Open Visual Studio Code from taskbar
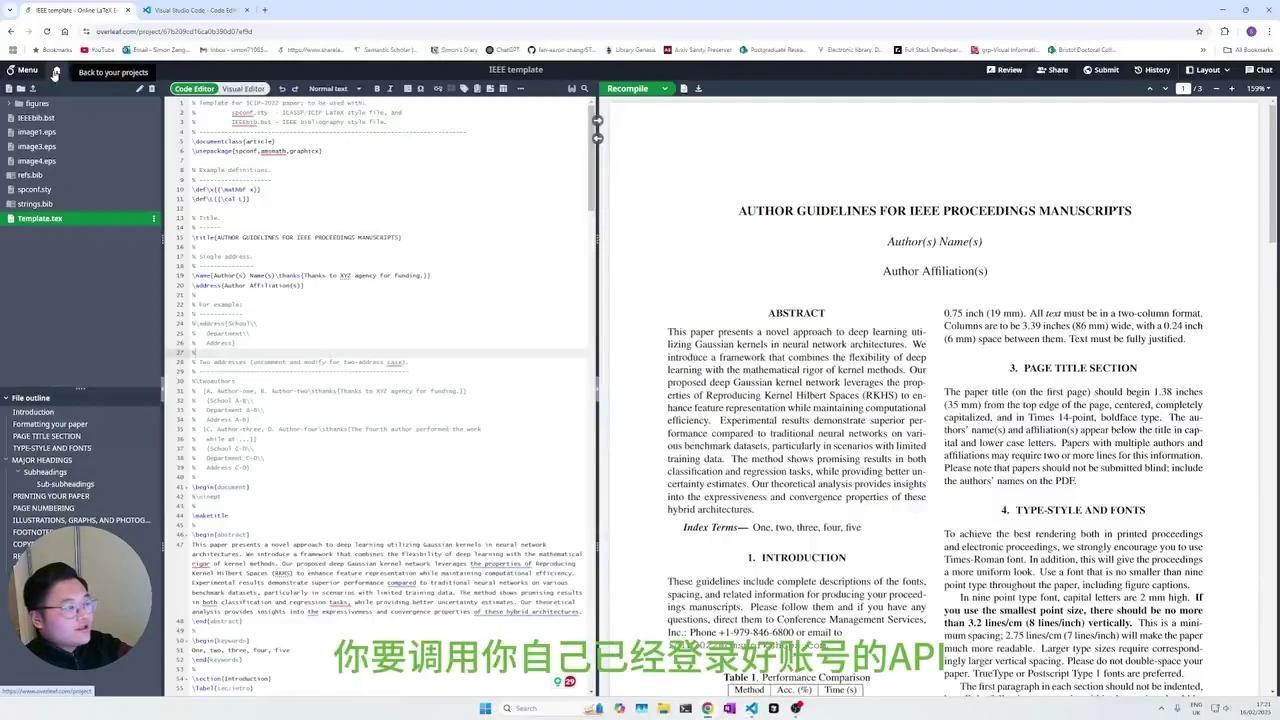The width and height of the screenshot is (1280, 720). 751,708
